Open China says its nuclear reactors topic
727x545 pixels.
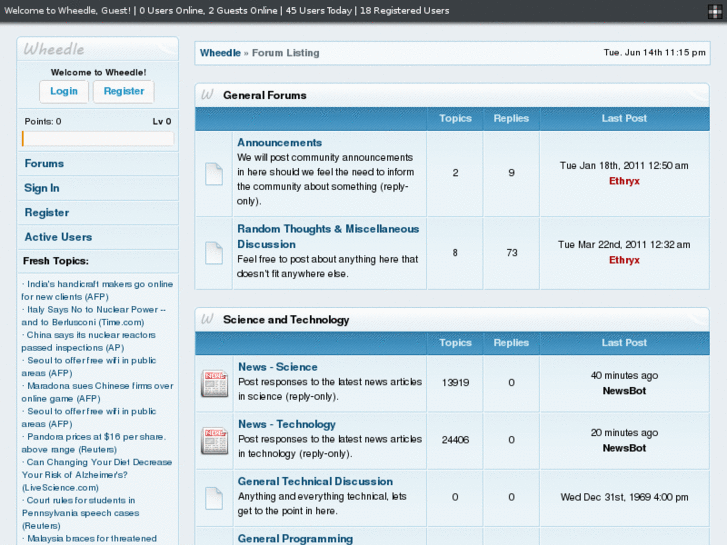89,341
